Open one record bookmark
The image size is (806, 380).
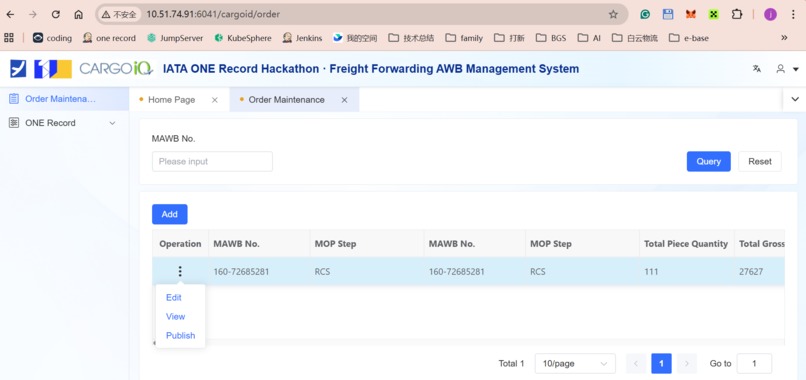109,38
